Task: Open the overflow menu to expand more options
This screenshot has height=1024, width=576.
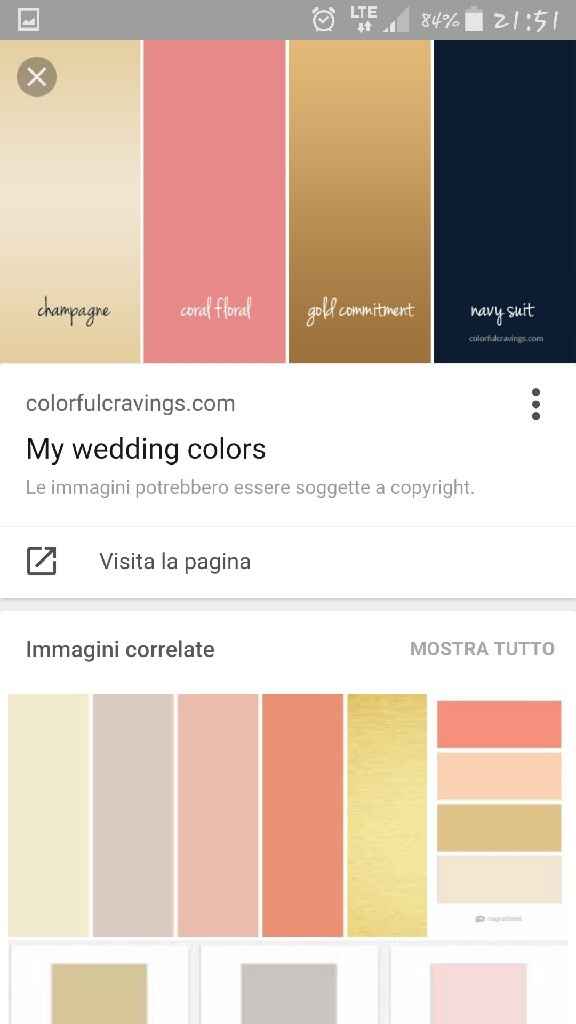Action: click(x=536, y=403)
